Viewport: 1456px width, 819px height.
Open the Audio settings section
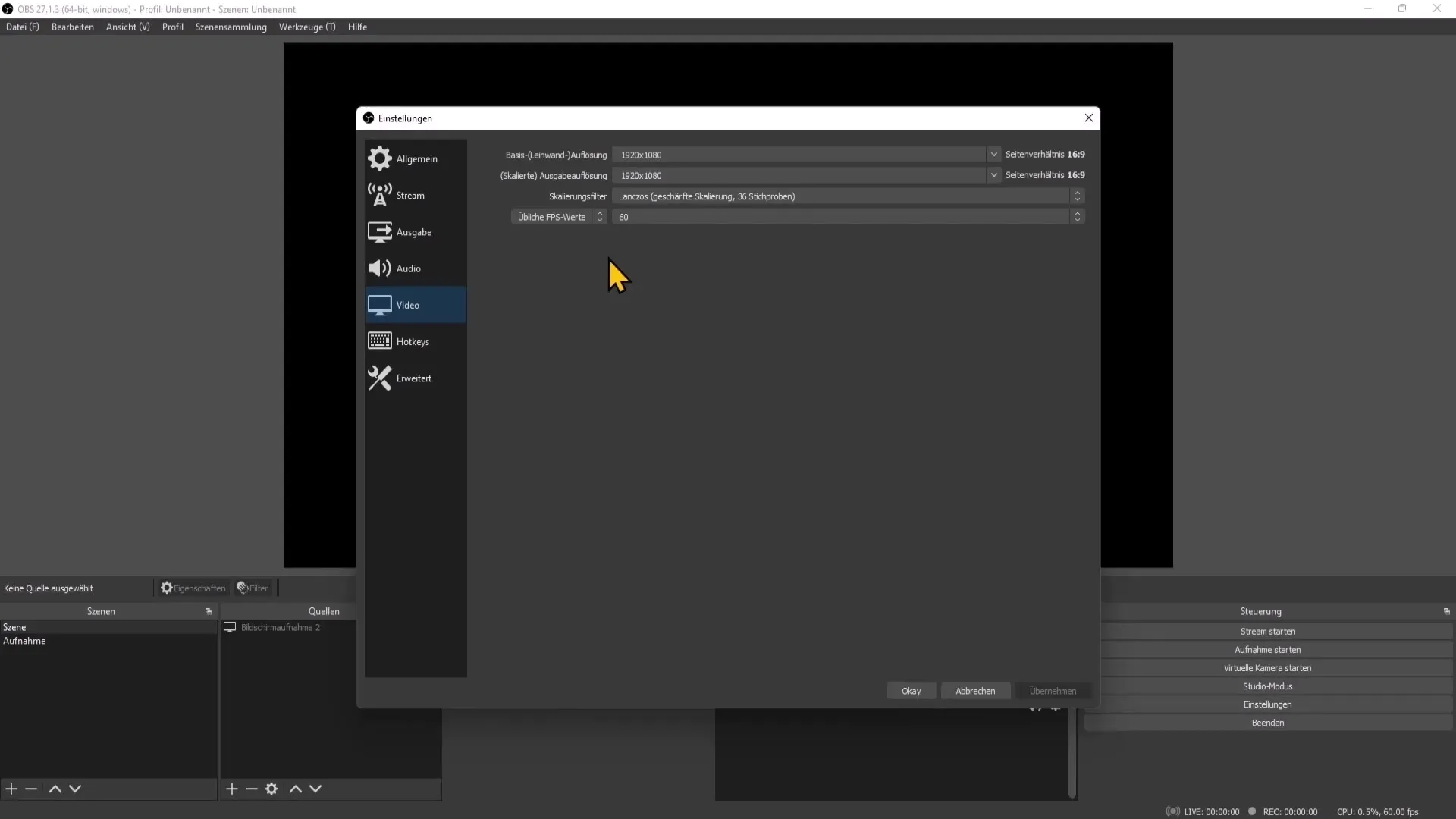408,268
